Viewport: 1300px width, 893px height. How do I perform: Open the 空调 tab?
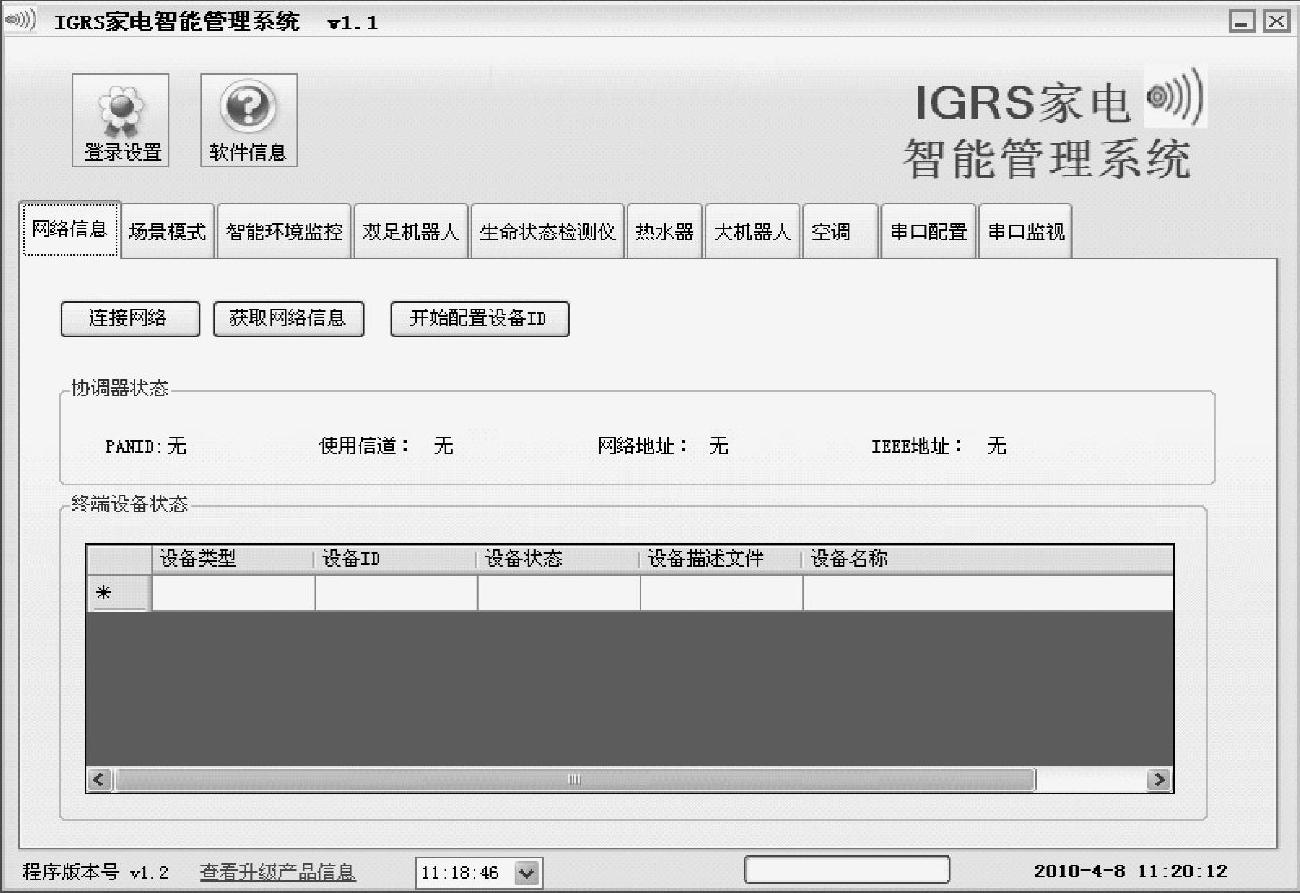click(x=840, y=232)
